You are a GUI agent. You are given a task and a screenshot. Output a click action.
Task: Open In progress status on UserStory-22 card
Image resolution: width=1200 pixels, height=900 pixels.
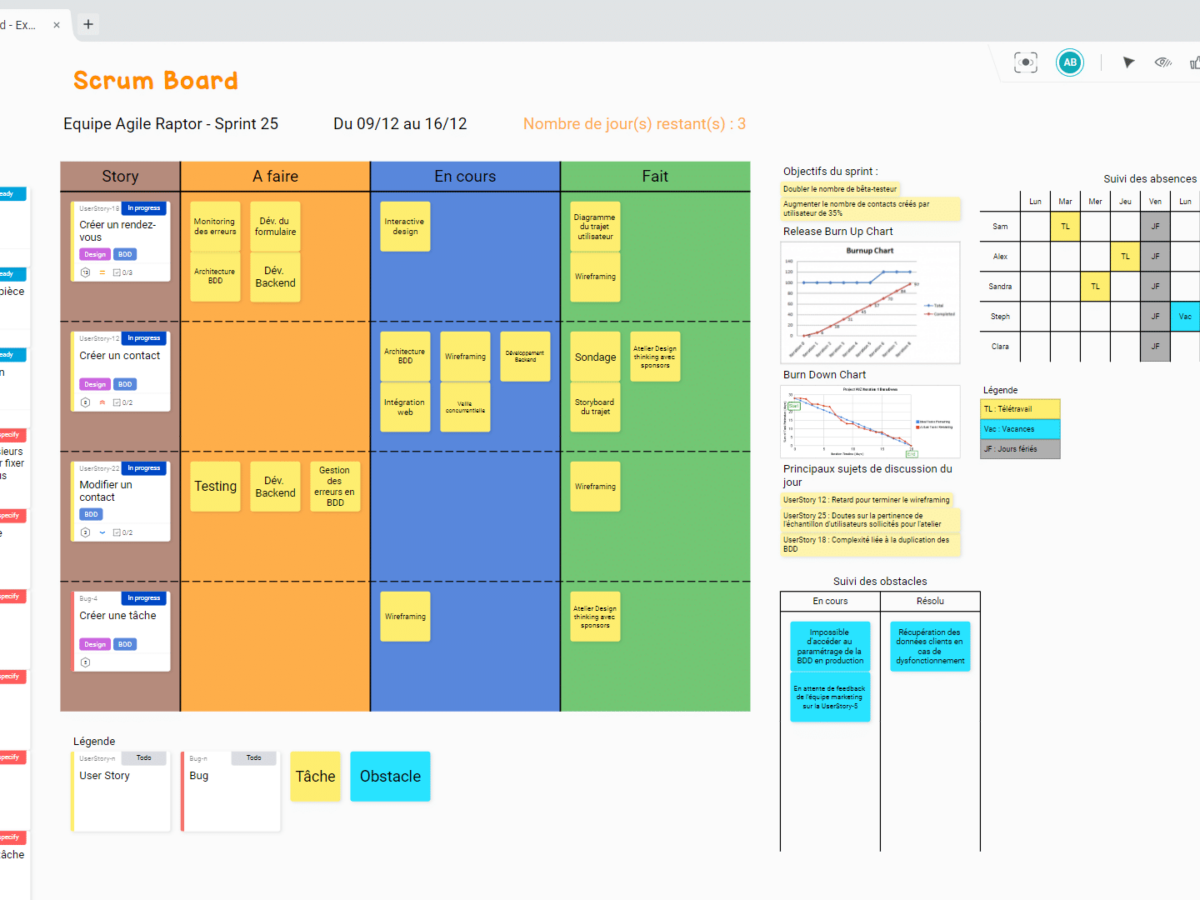pyautogui.click(x=144, y=468)
